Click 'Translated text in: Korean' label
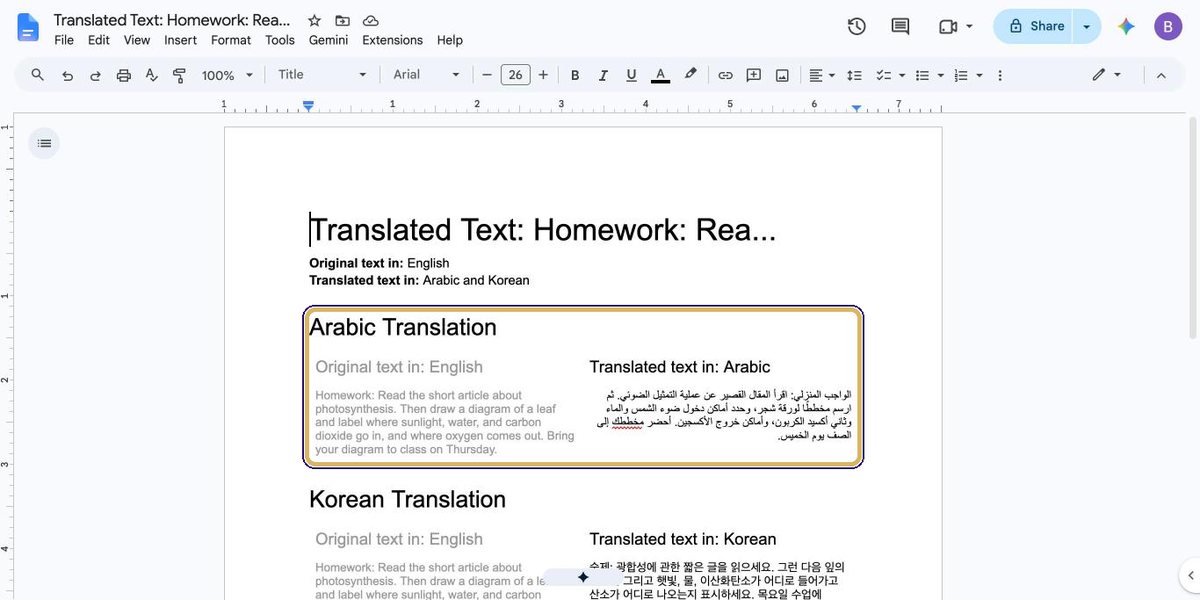 point(683,539)
